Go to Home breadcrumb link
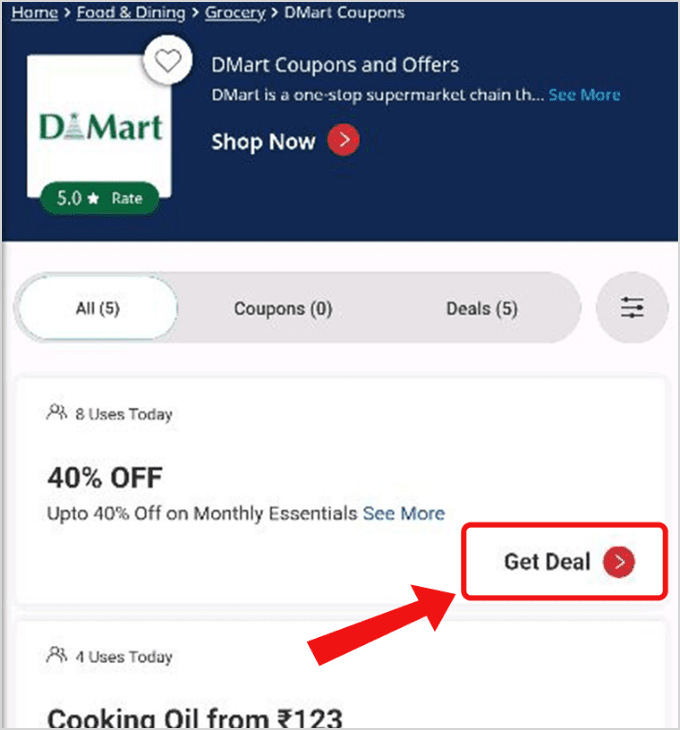This screenshot has height=730, width=680. 34,13
